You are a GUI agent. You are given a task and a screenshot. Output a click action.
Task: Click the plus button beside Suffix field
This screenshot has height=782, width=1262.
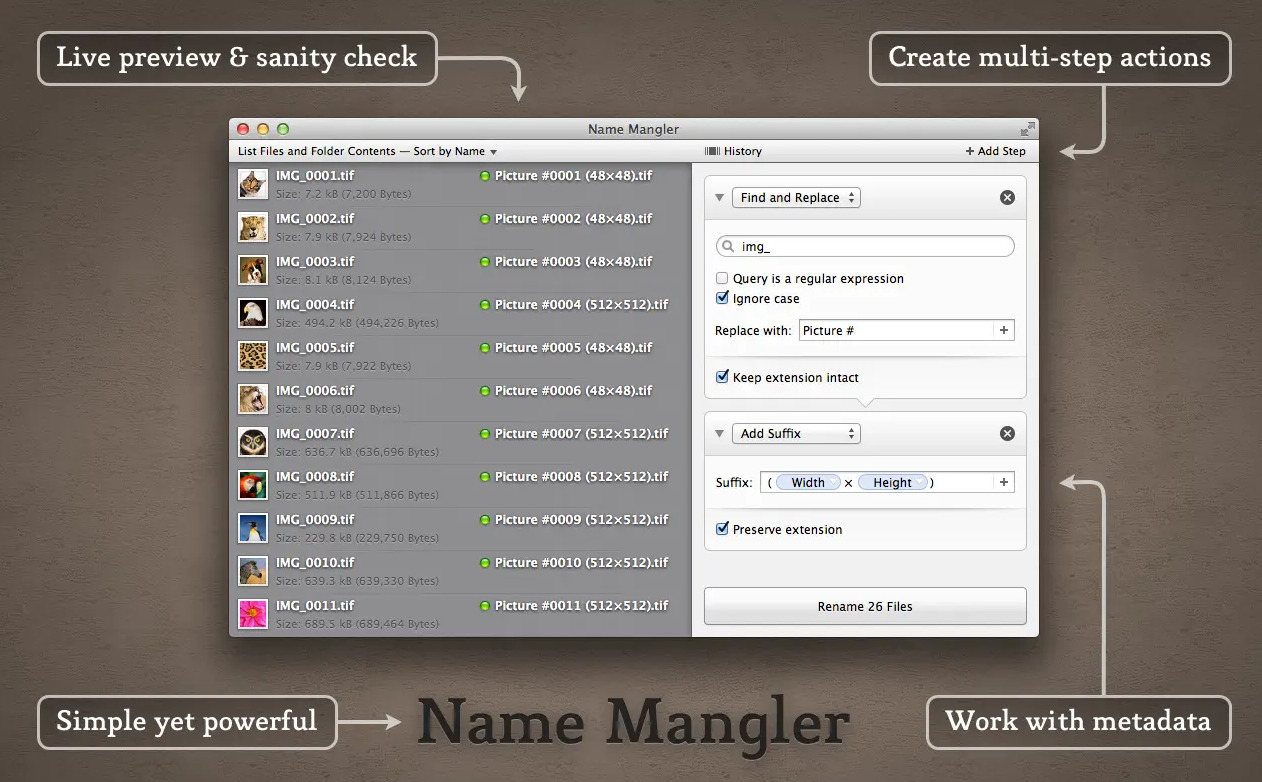click(x=1004, y=482)
